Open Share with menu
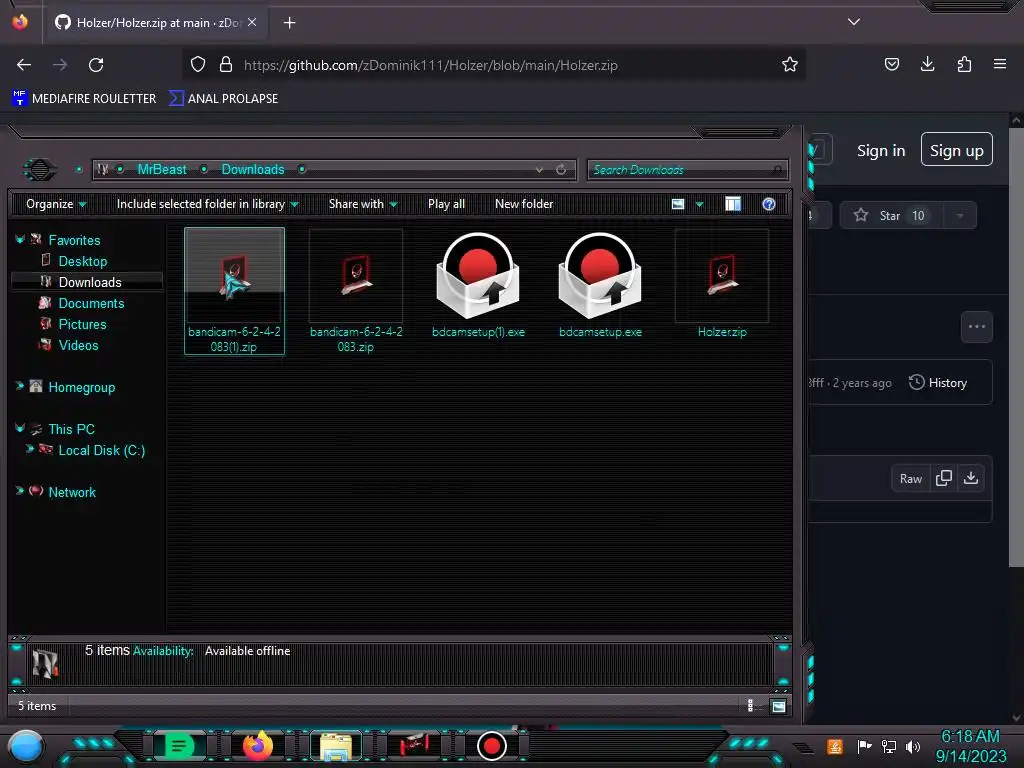The width and height of the screenshot is (1024, 768). (x=363, y=204)
